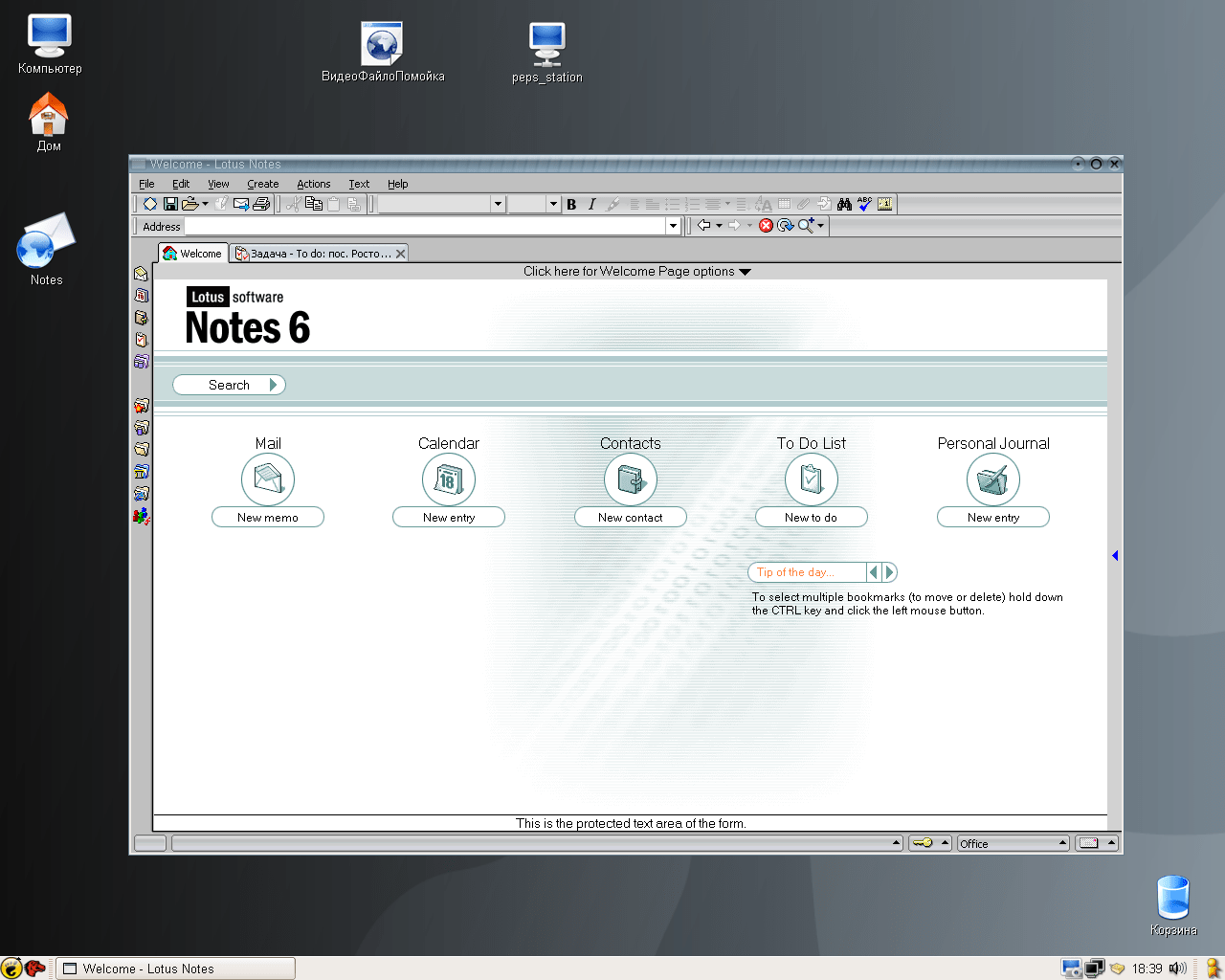The height and width of the screenshot is (980, 1225).
Task: Toggle Bold text formatting
Action: pos(571,204)
